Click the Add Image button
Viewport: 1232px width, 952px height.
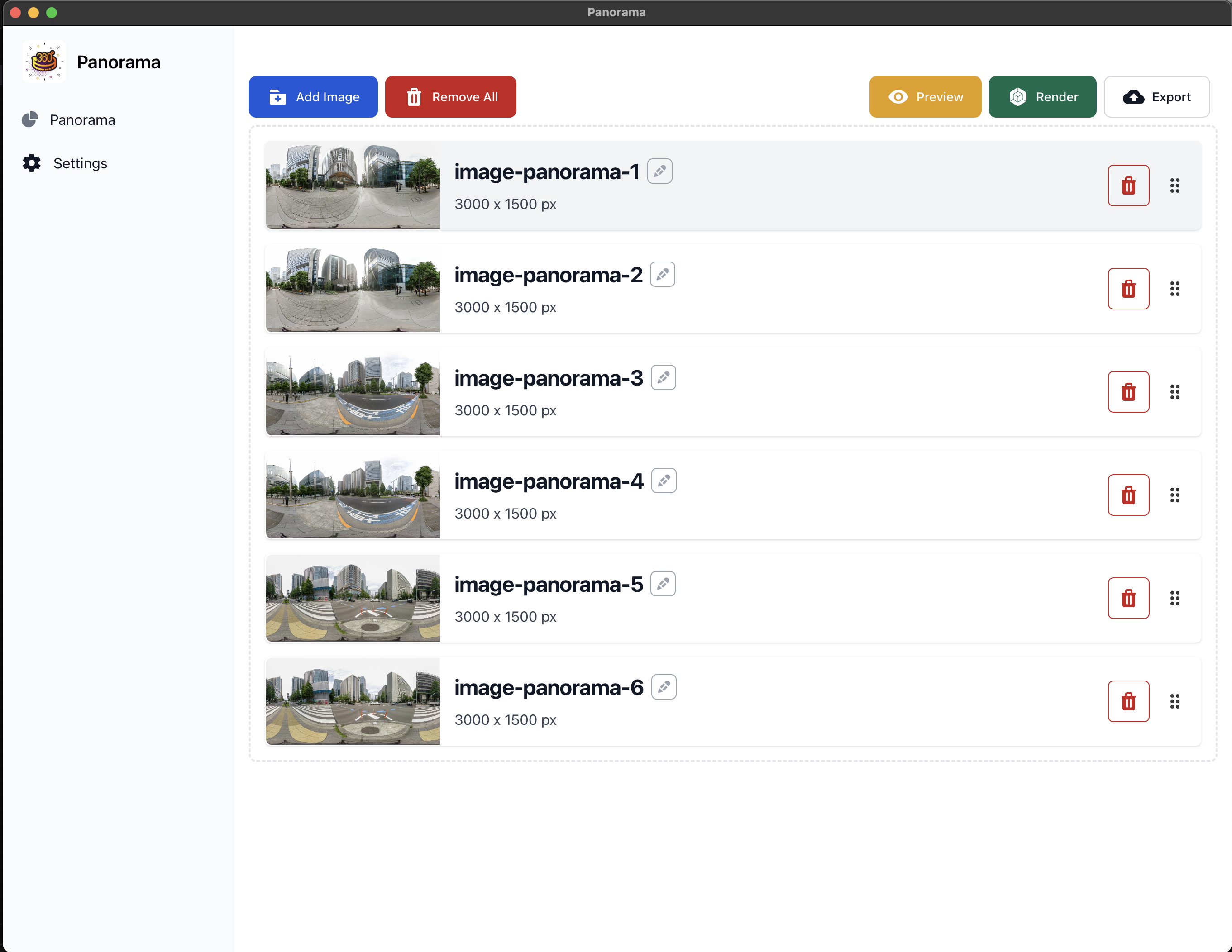[x=313, y=97]
